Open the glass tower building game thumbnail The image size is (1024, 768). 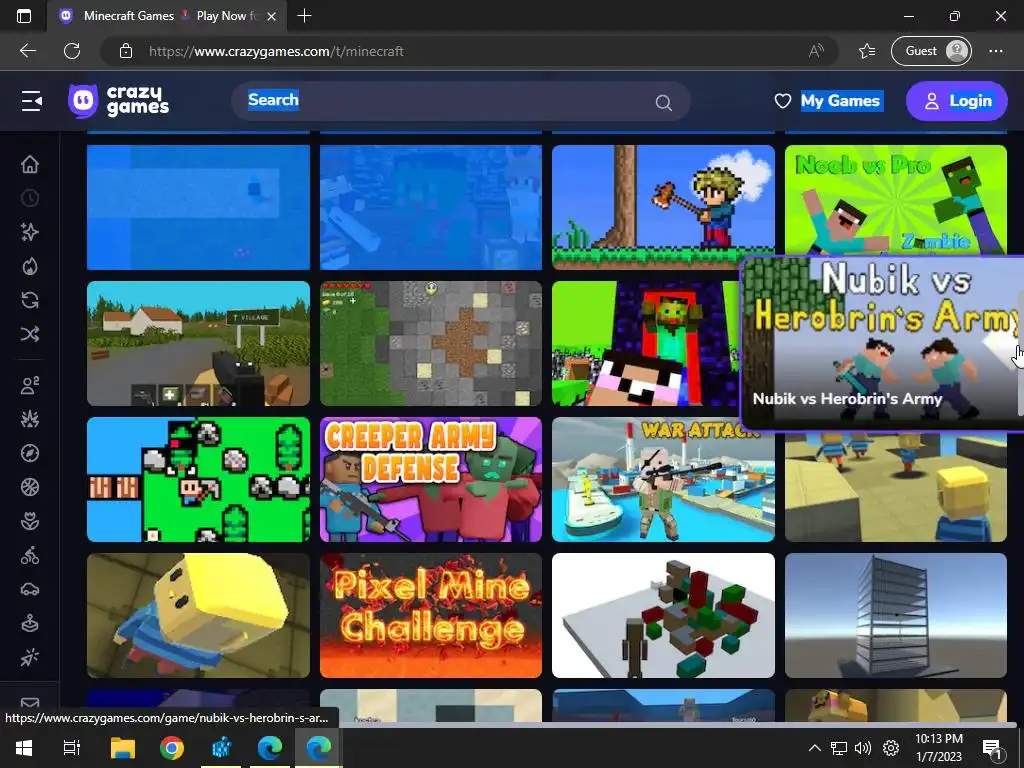(x=895, y=615)
